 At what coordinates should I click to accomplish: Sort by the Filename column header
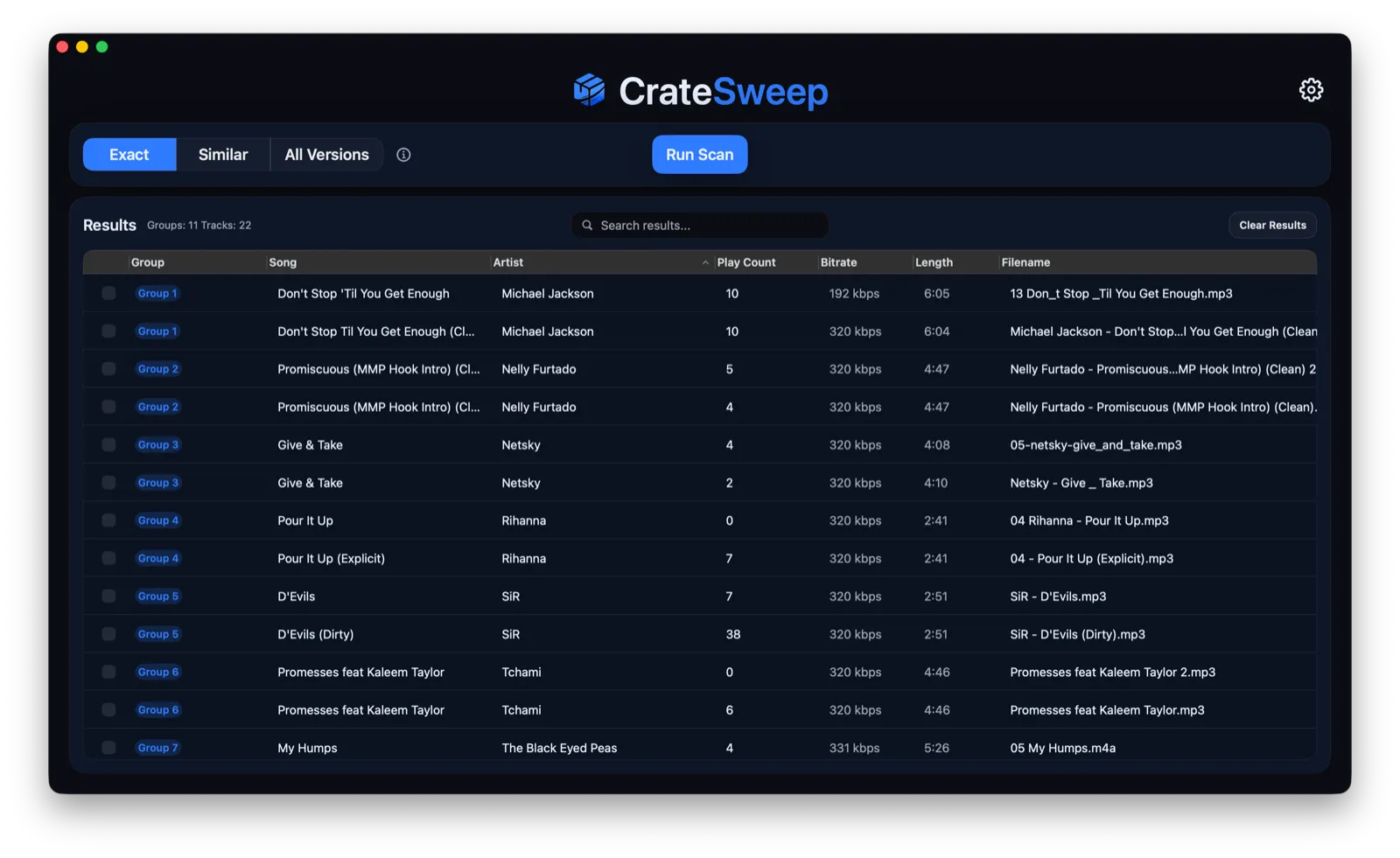click(x=1025, y=262)
